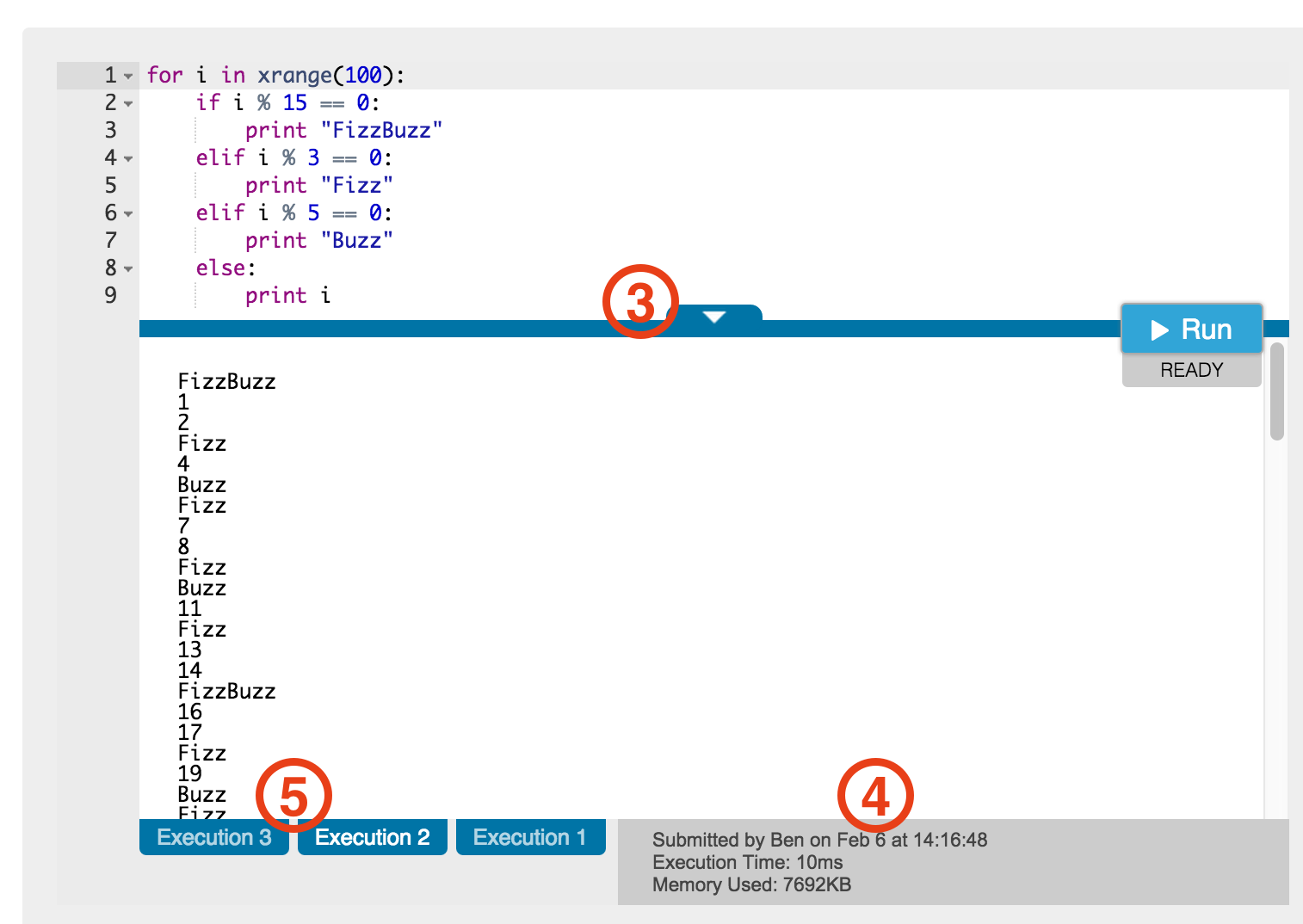Collapse the elif block at line 6
The image size is (1303, 924).
[128, 214]
